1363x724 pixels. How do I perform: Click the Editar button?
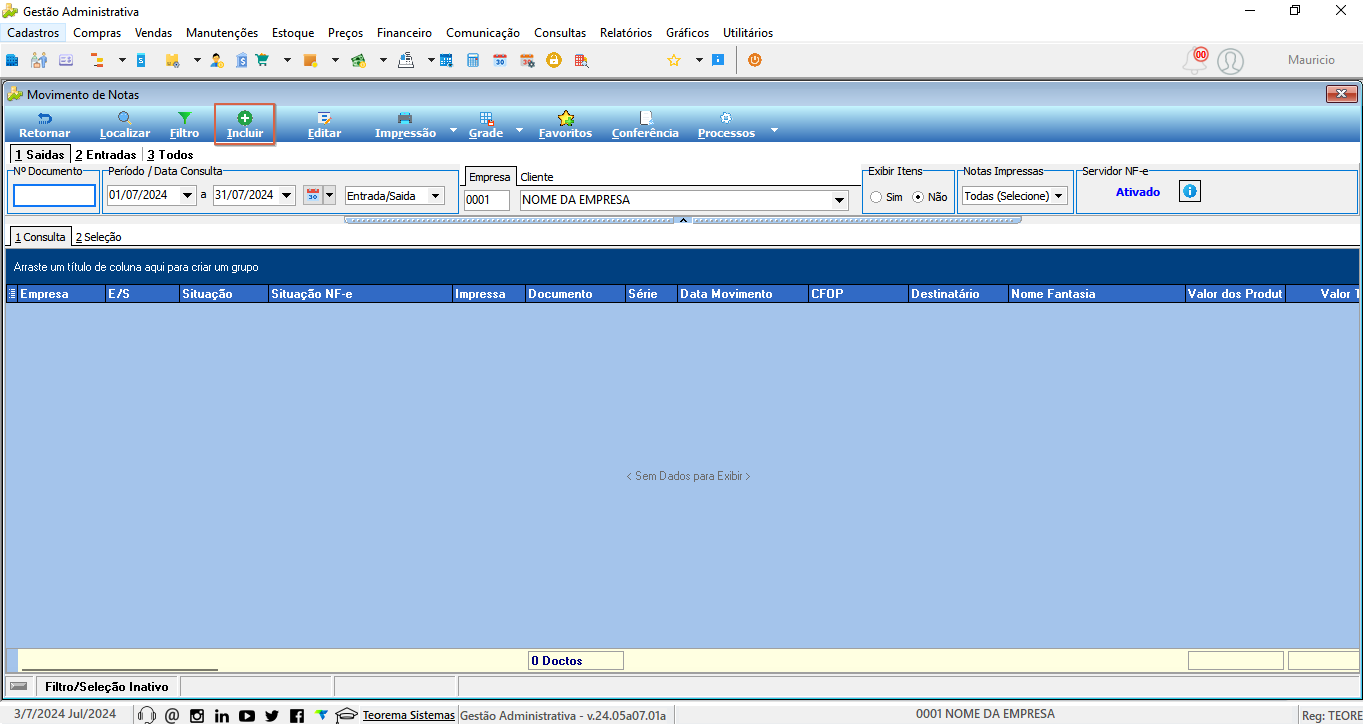[324, 125]
